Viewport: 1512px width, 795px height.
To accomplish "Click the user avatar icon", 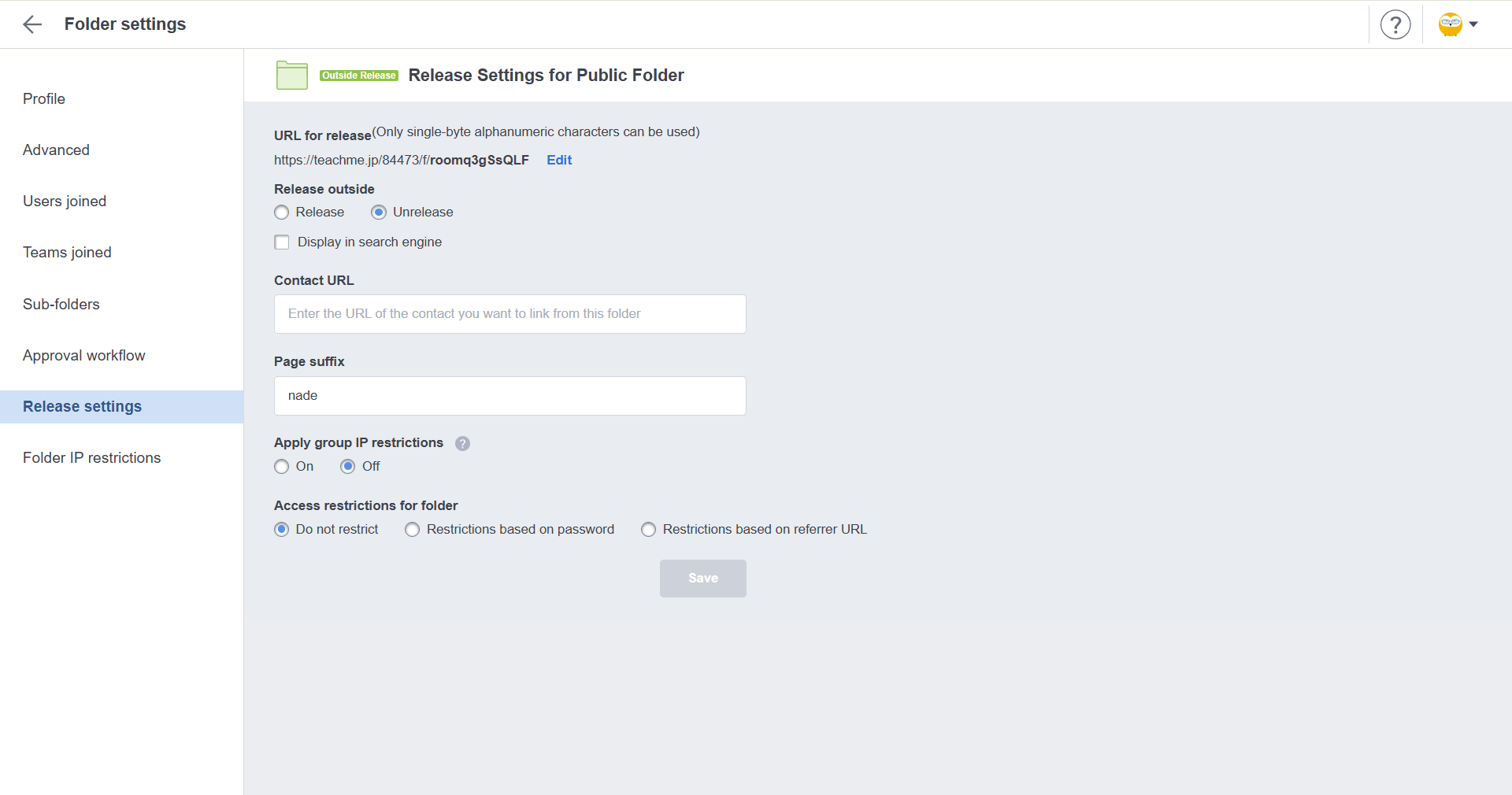I will pos(1450,24).
